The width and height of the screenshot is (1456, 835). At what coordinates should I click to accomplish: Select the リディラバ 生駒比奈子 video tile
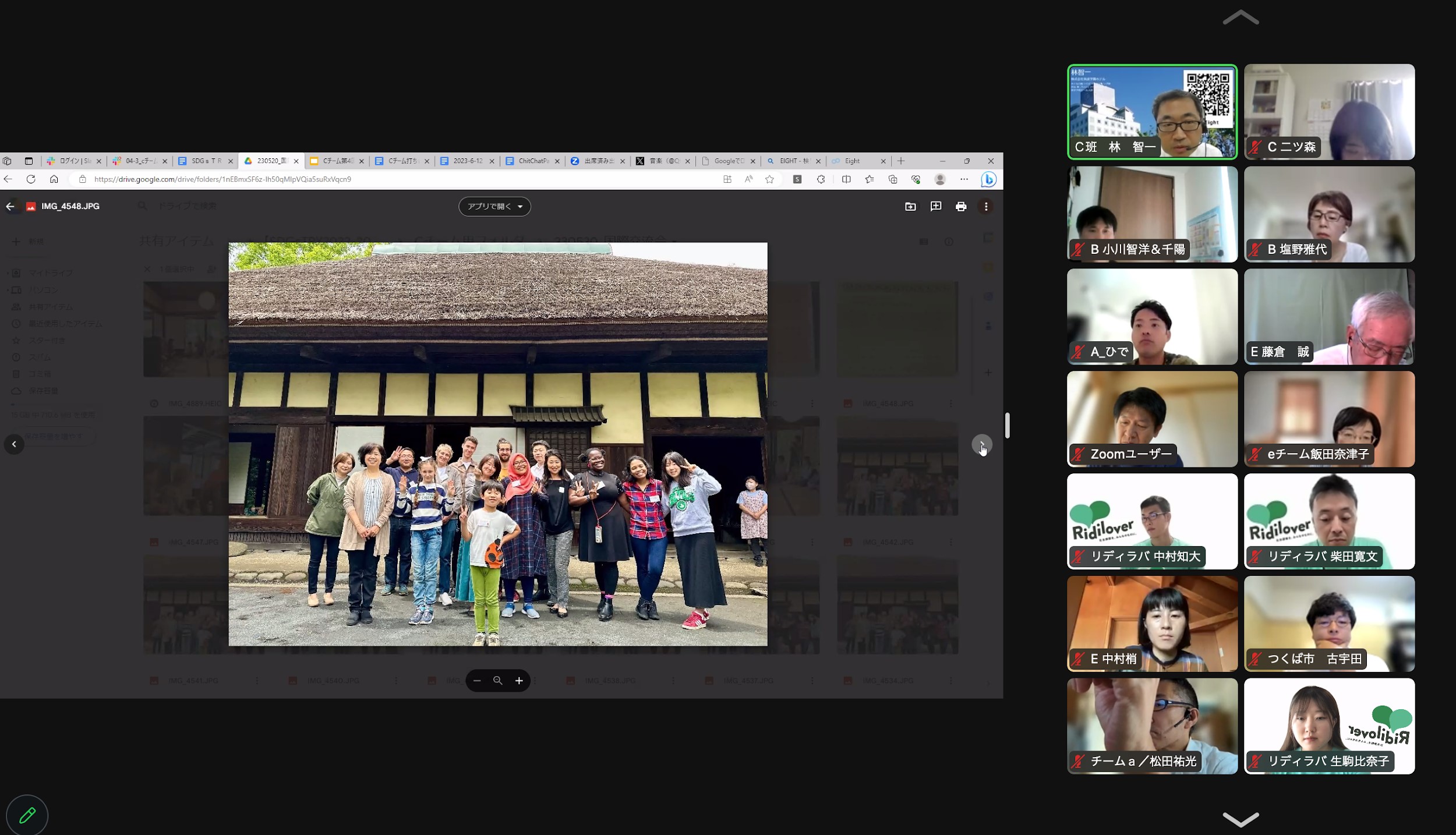[1329, 726]
